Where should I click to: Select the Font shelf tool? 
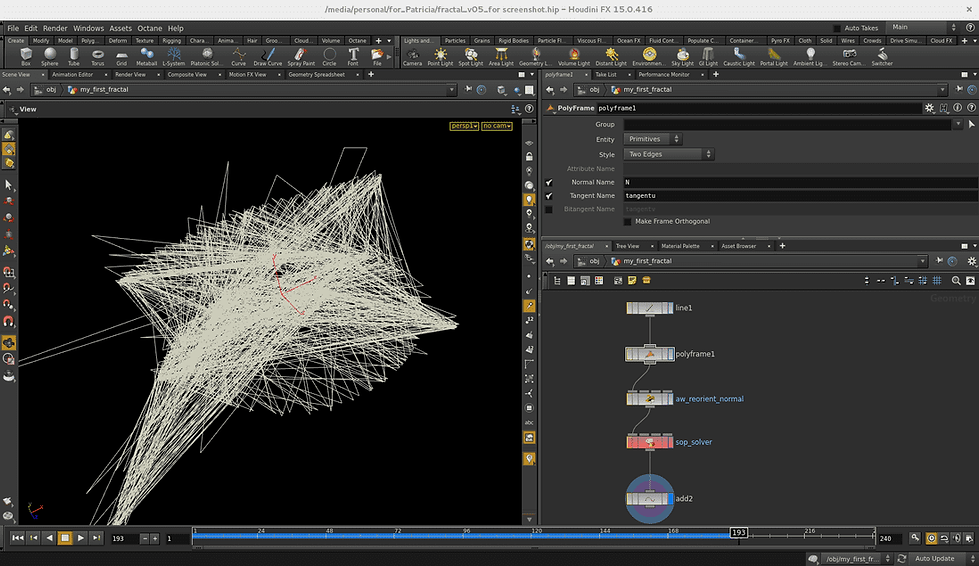point(353,57)
